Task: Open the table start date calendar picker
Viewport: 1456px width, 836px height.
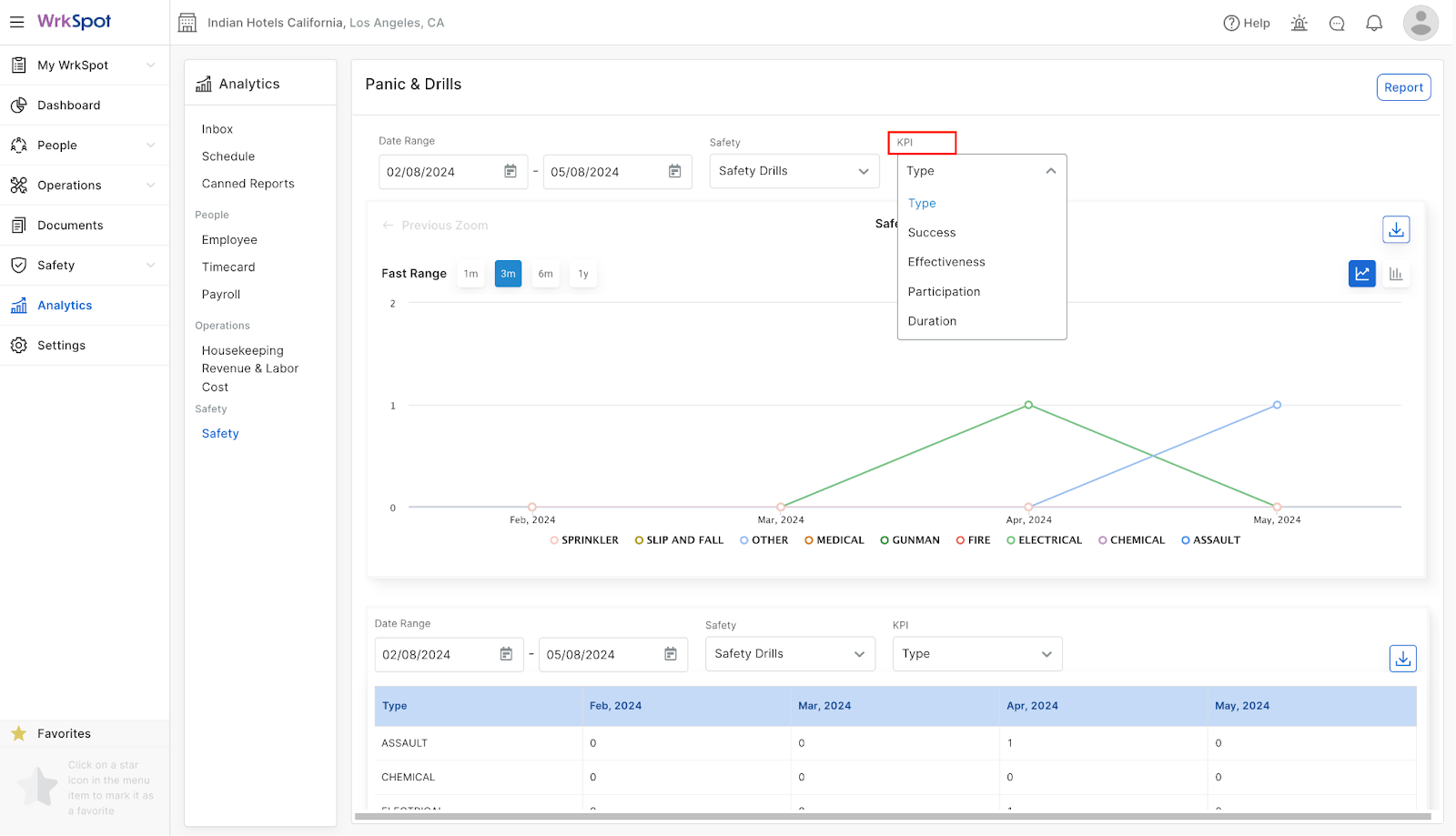Action: click(x=506, y=654)
